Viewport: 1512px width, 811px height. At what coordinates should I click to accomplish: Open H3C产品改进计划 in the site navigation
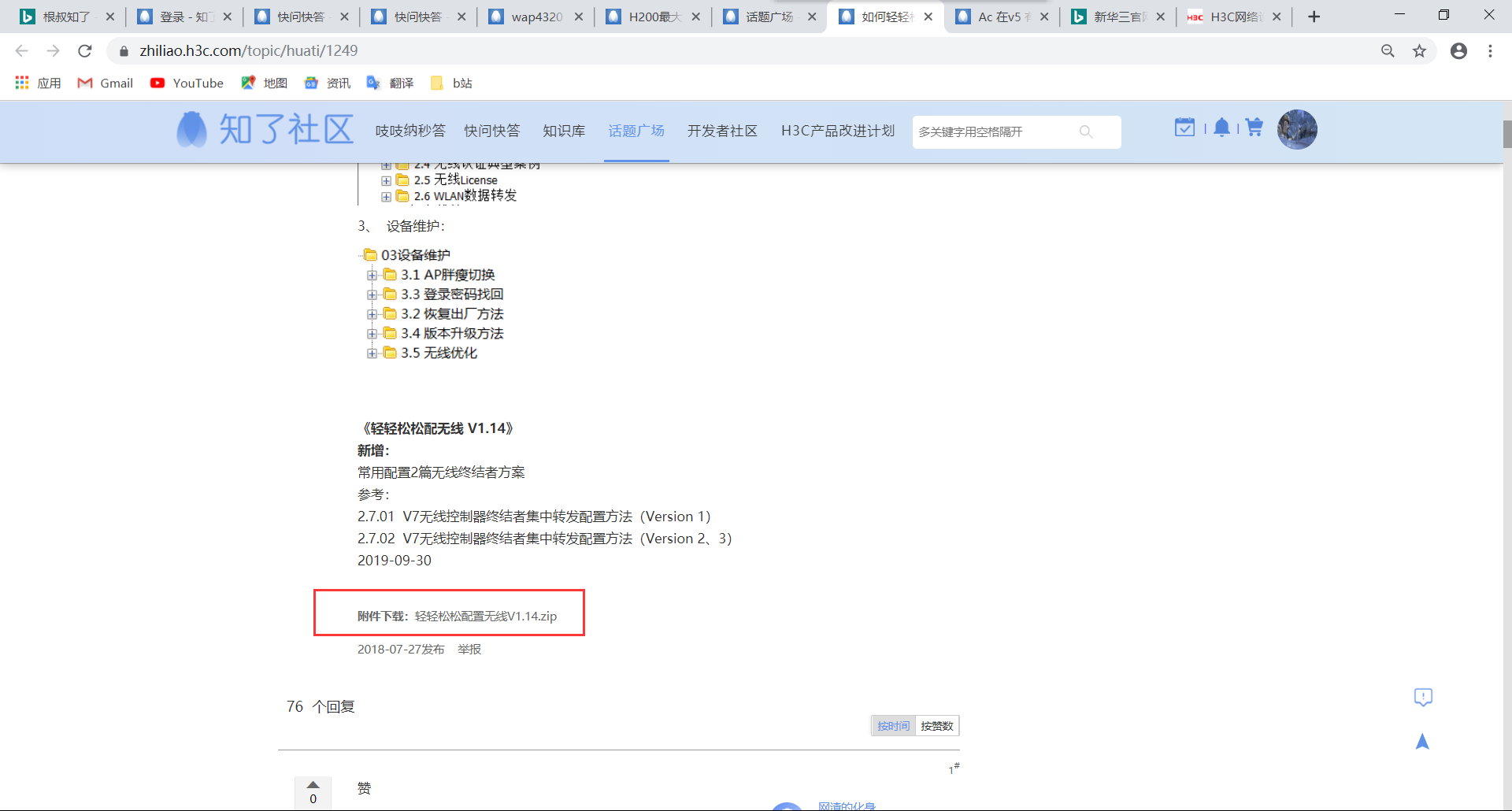point(838,131)
